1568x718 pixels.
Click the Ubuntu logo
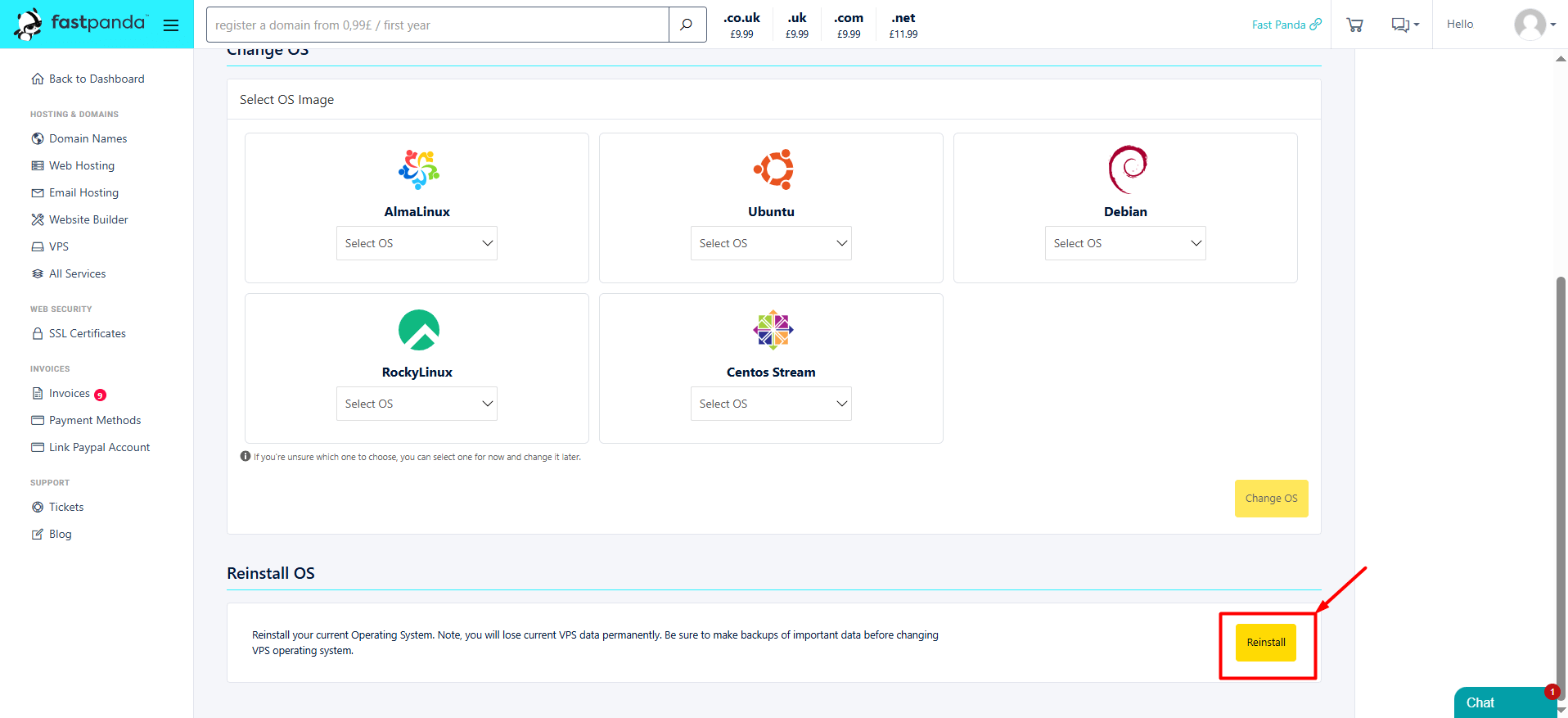point(773,169)
